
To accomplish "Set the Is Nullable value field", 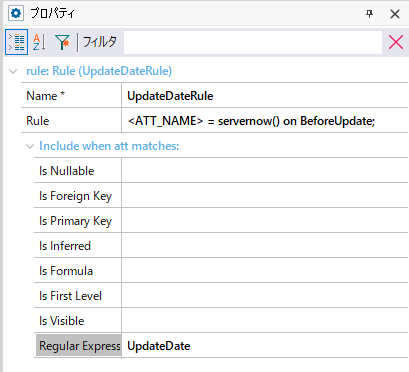I will (x=265, y=171).
